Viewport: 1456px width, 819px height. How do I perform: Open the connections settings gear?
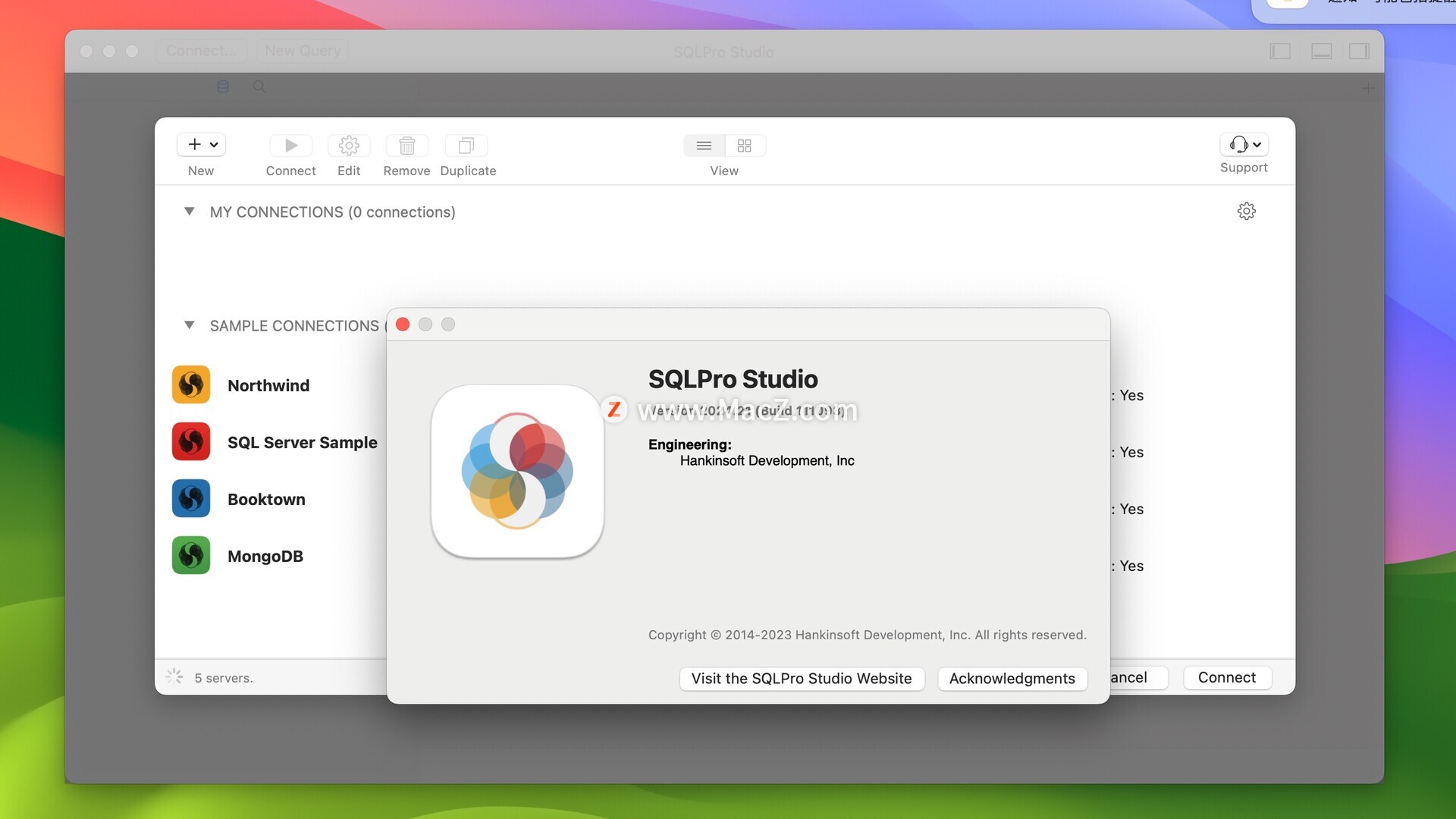(x=1246, y=212)
